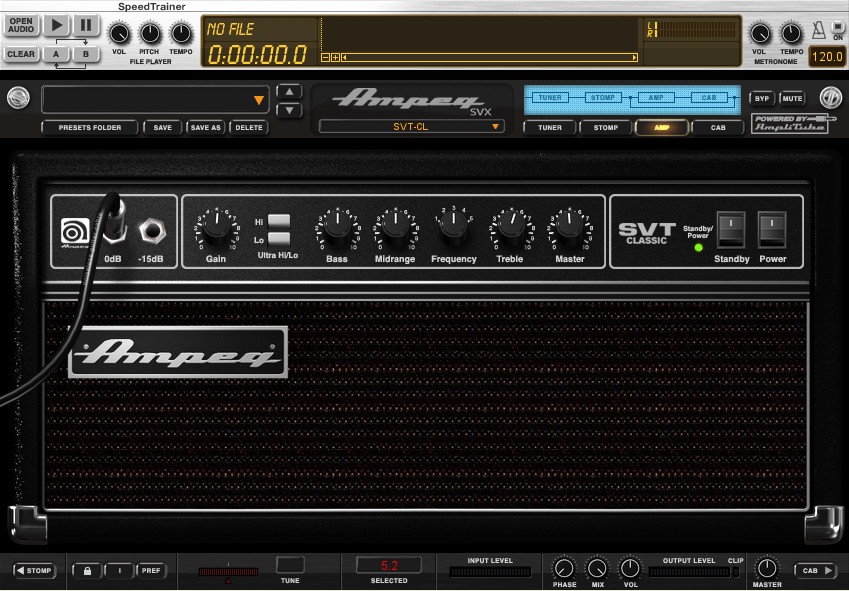849x591 pixels.
Task: Open the Presets Folder
Action: [x=90, y=128]
